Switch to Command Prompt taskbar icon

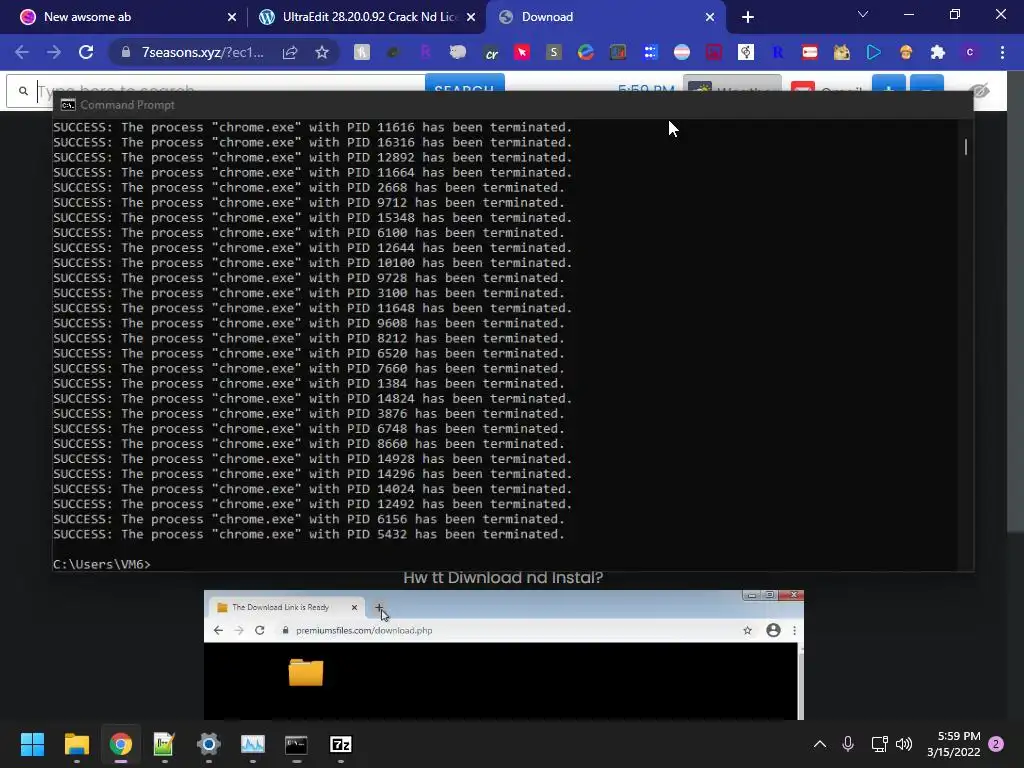click(296, 744)
